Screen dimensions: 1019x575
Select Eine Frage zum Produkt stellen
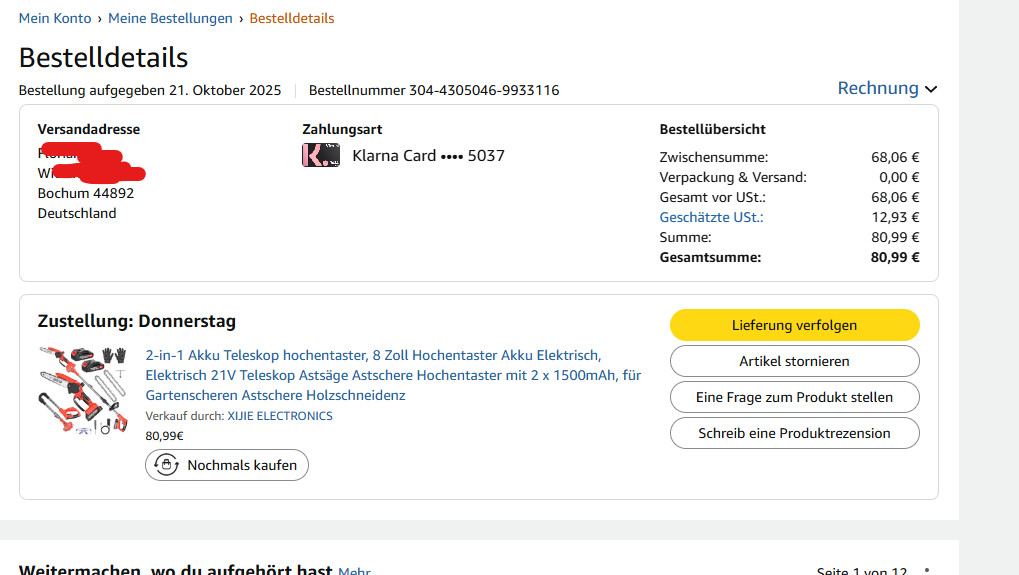tap(794, 397)
